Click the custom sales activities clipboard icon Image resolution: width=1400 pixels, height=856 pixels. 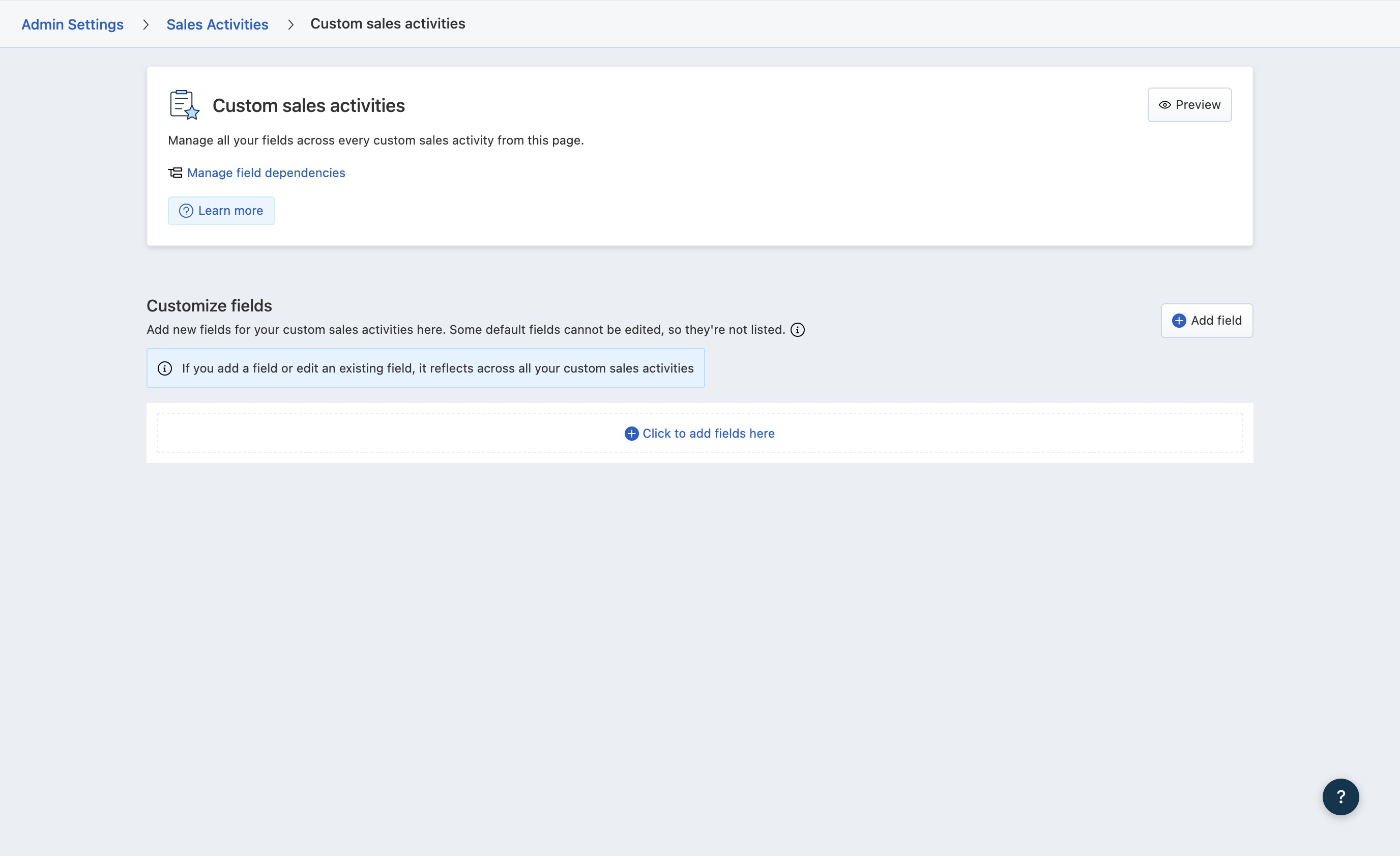[184, 105]
